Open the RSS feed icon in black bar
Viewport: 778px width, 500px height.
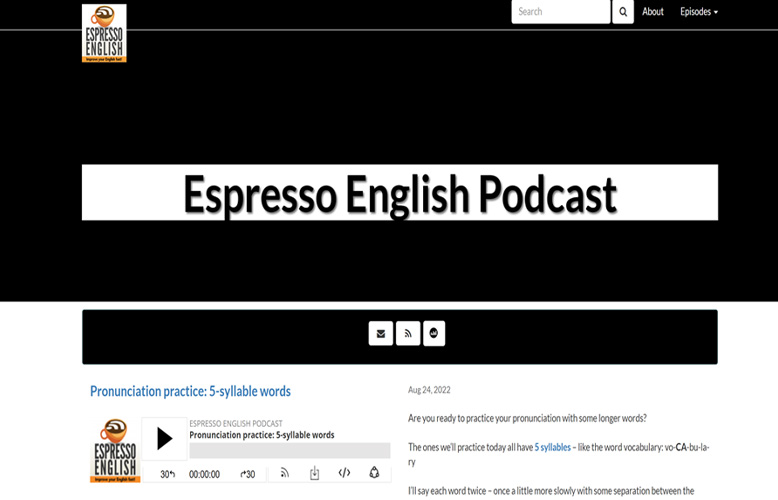point(407,333)
